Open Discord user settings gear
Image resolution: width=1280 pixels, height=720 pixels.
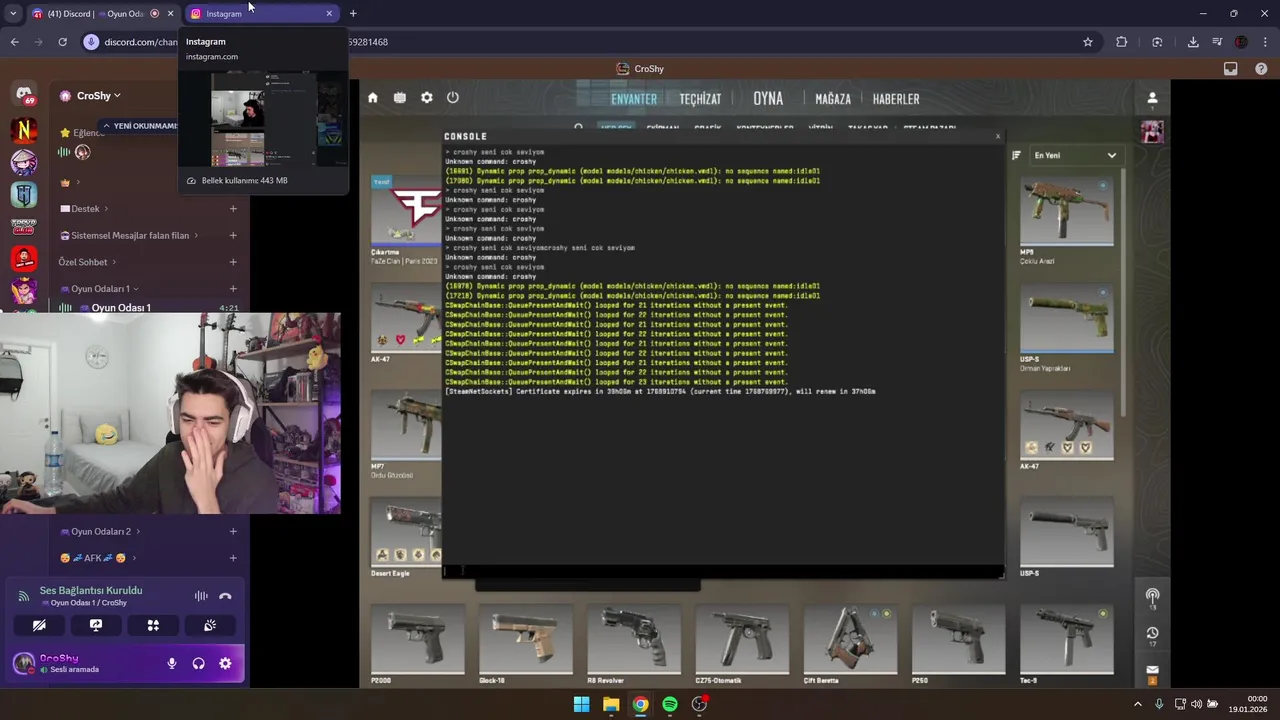pyautogui.click(x=225, y=663)
